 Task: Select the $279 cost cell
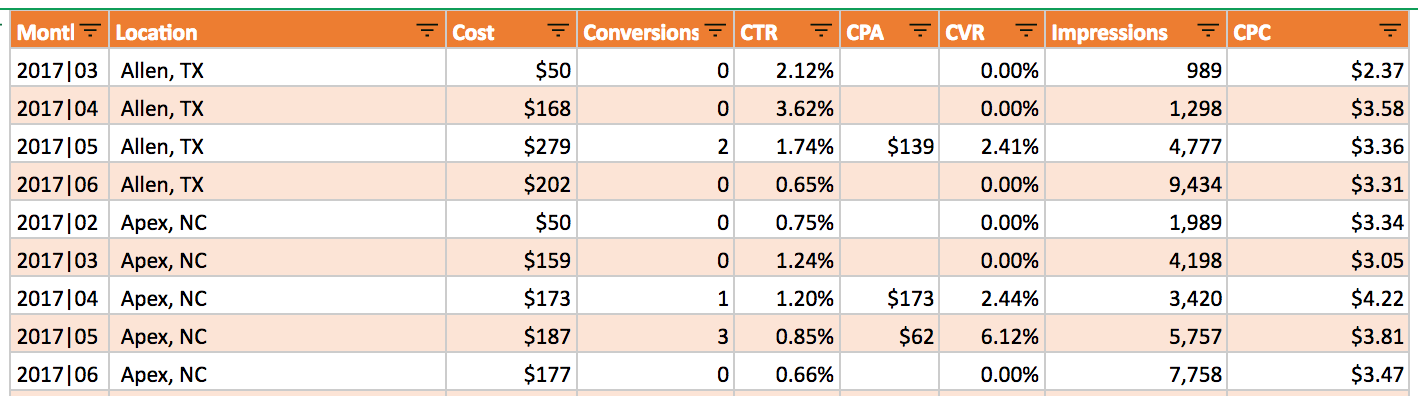pos(511,146)
